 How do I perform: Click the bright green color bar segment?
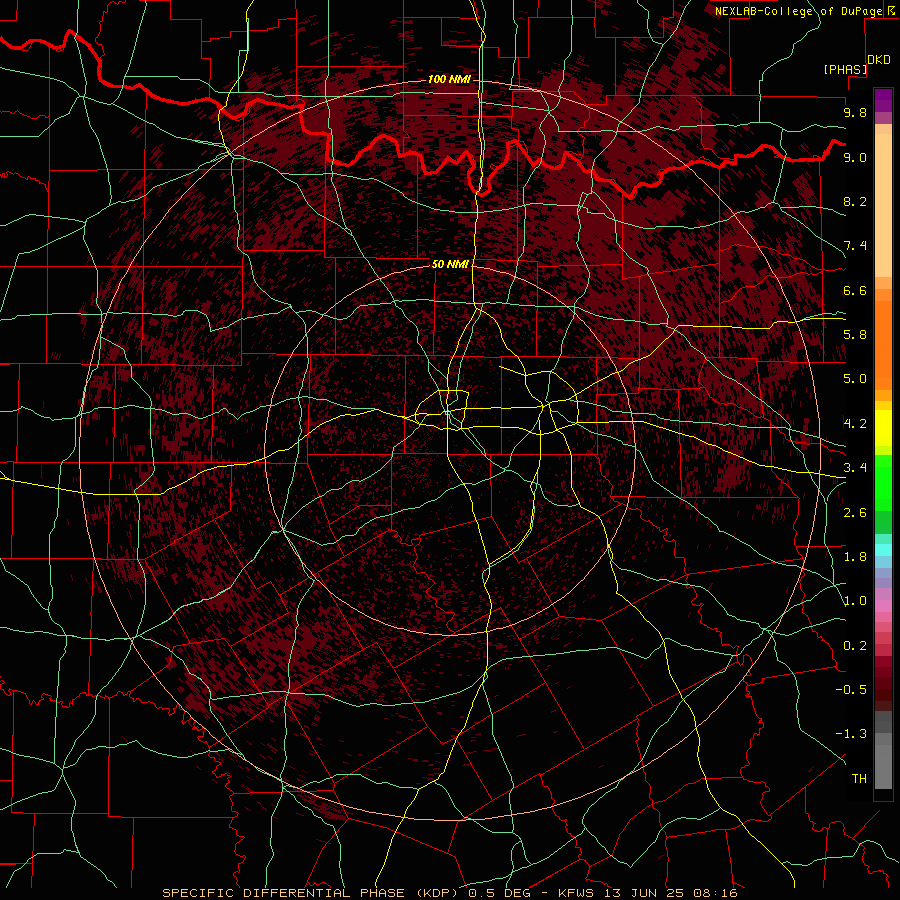tap(883, 482)
